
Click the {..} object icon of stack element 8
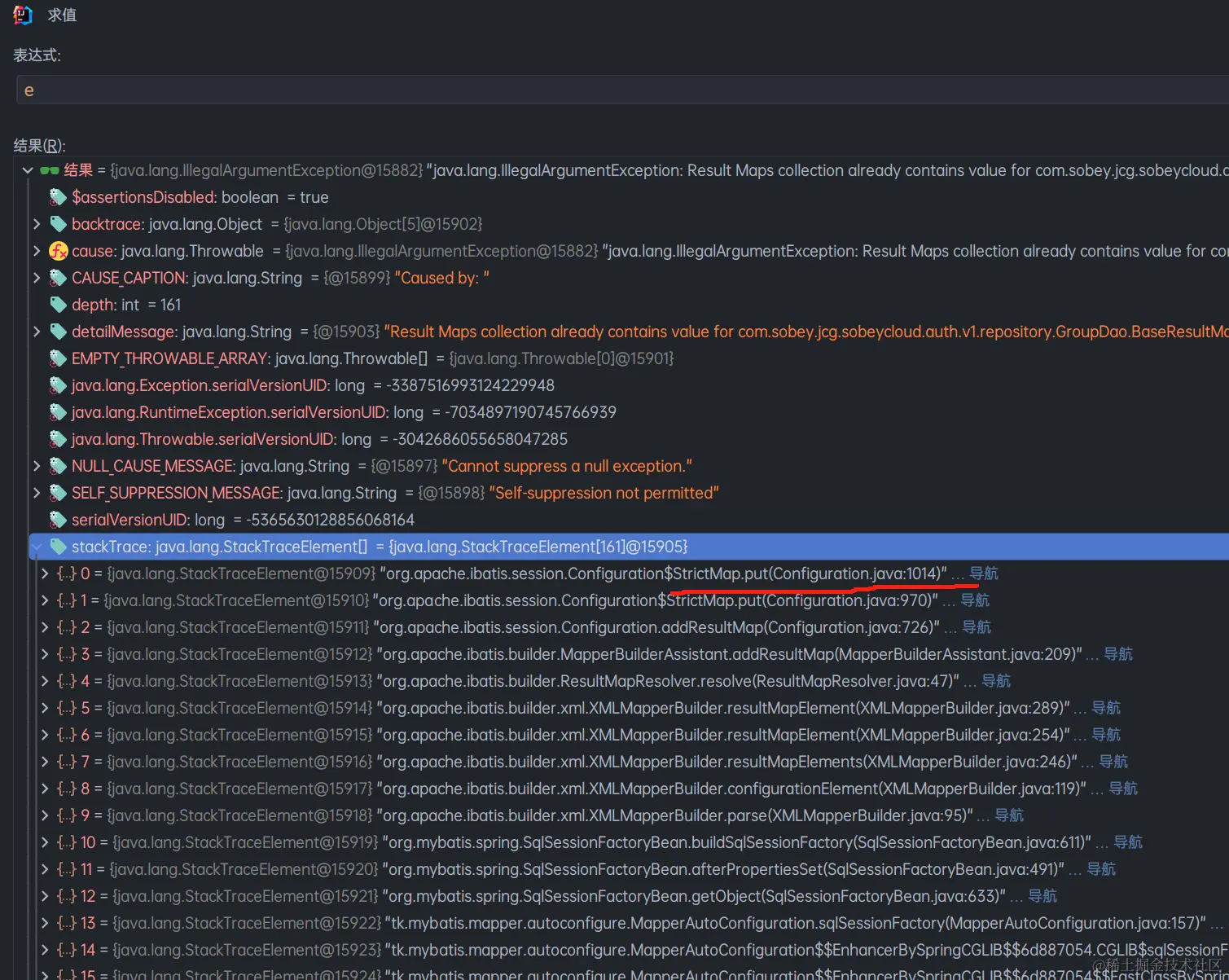67,789
